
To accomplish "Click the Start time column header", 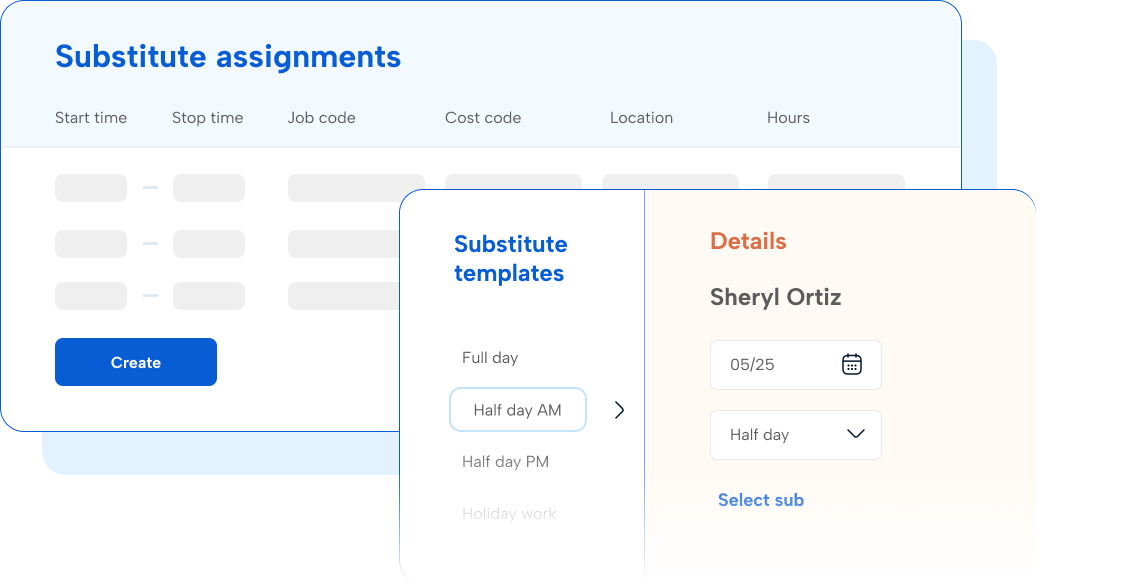I will pyautogui.click(x=91, y=118).
